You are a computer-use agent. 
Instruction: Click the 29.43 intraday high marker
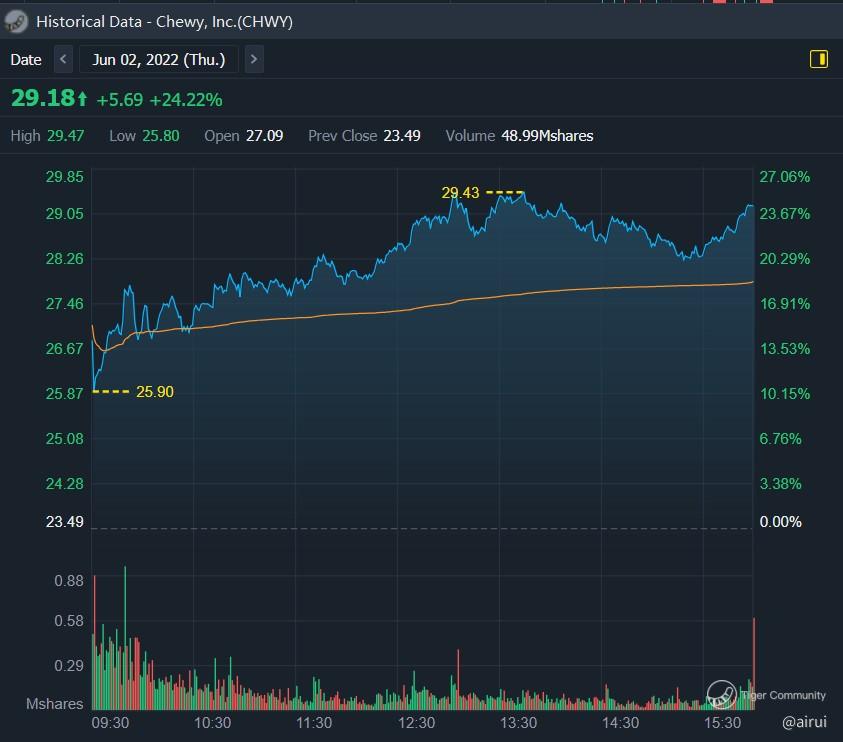[x=460, y=192]
